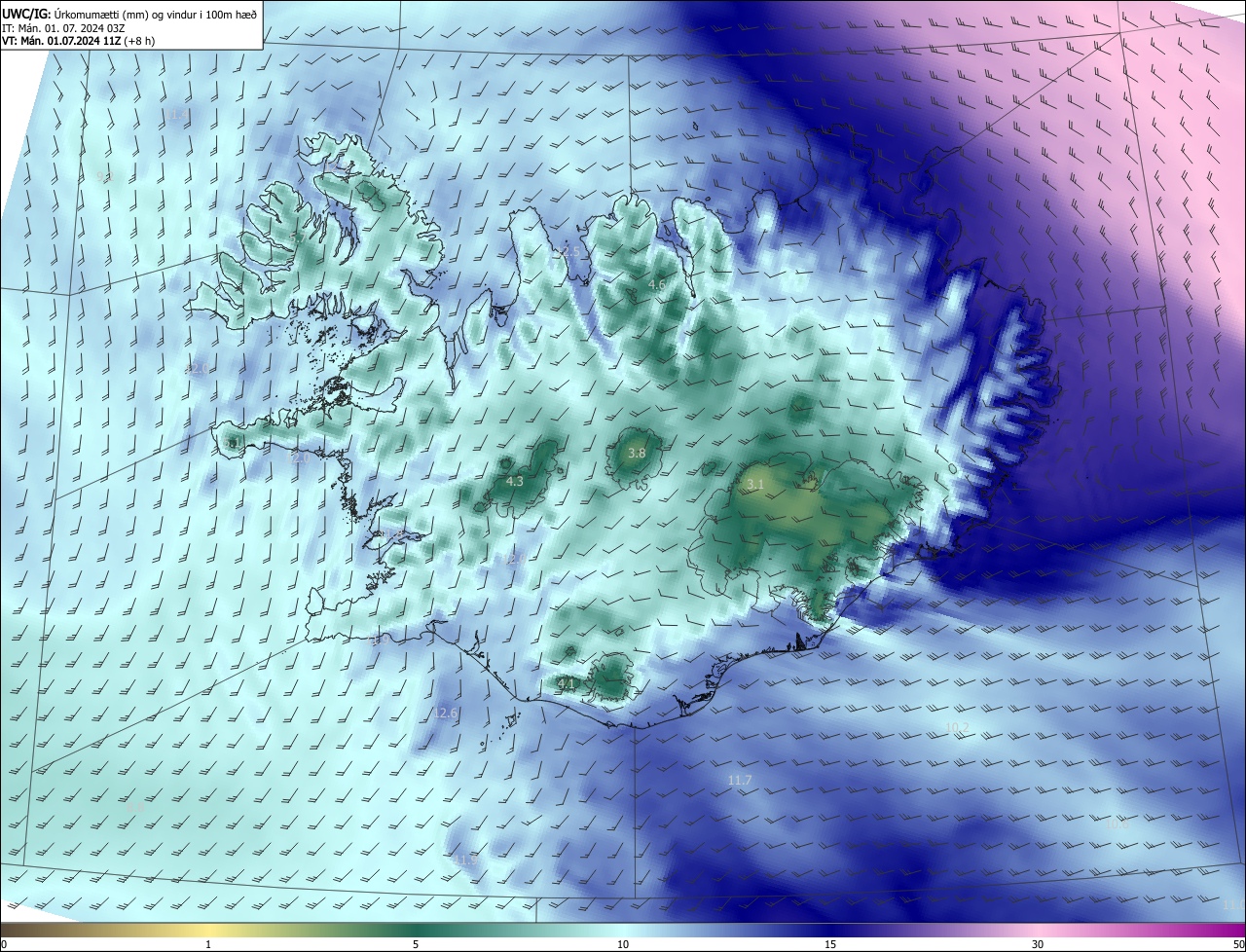Click the legend tick label 30
This screenshot has width=1246, height=952.
pos(1038,944)
